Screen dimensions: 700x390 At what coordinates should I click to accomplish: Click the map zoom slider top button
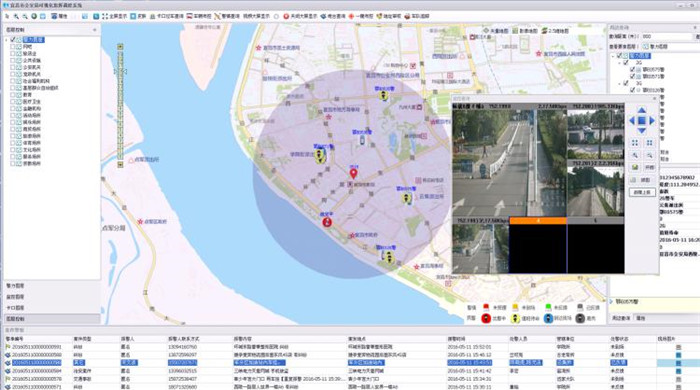click(x=120, y=46)
